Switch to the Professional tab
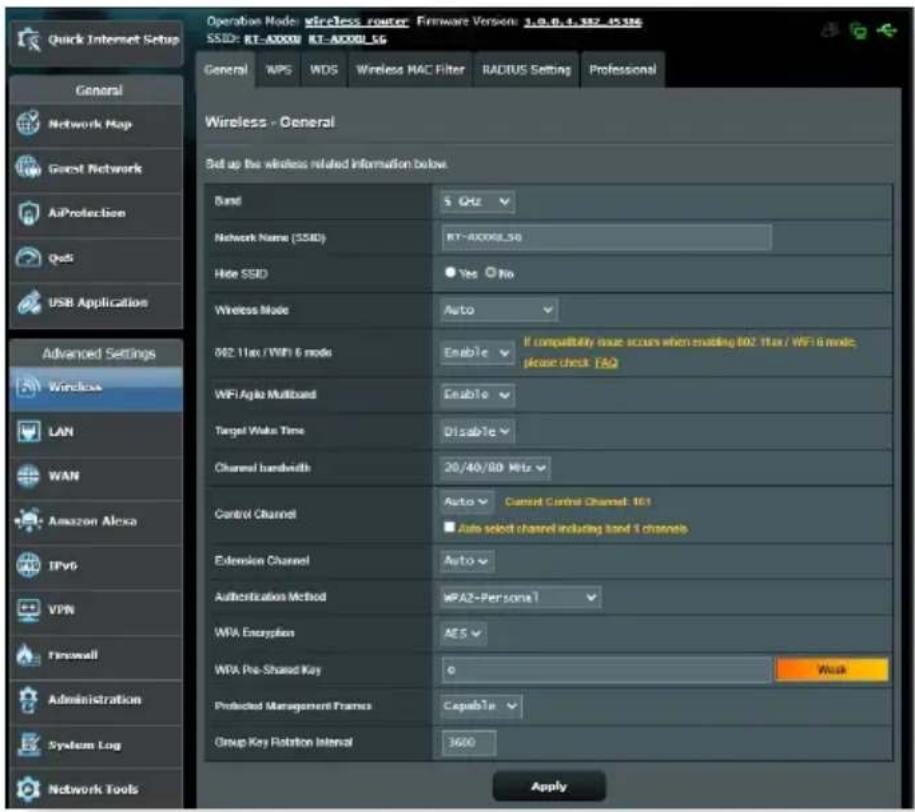915x812 pixels. 623,69
